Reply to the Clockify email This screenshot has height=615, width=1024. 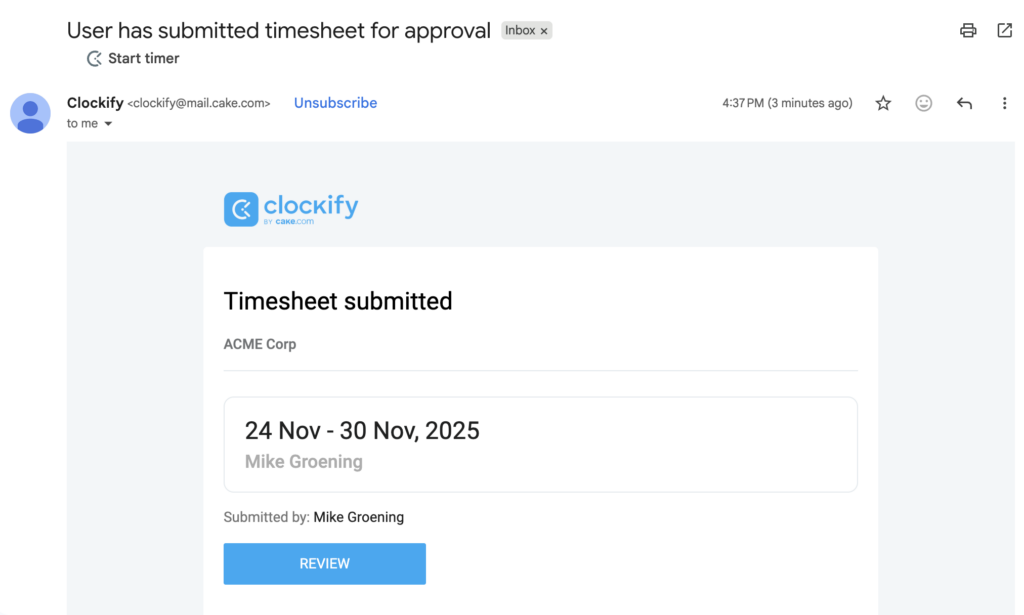coord(964,103)
